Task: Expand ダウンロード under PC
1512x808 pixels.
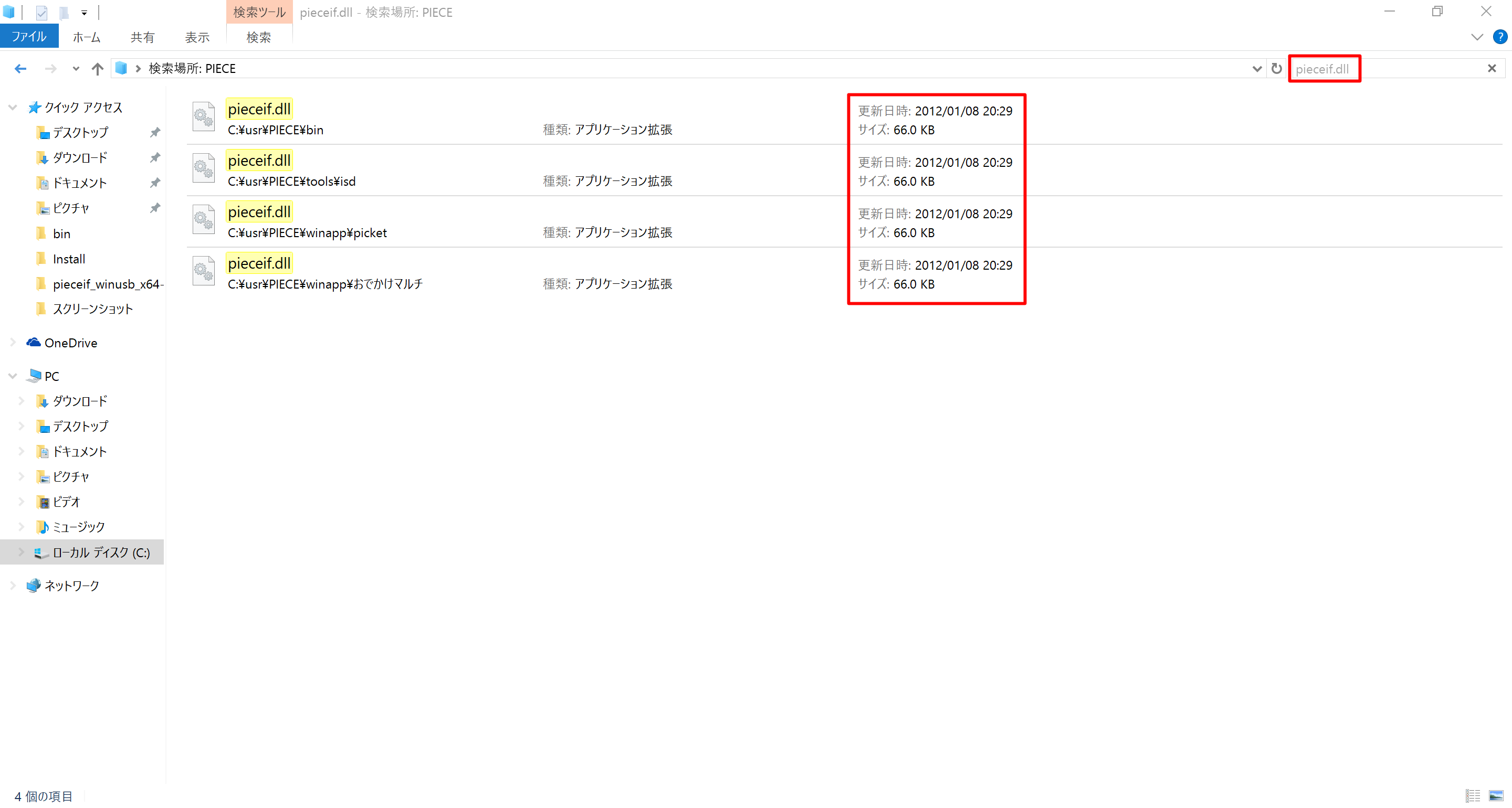Action: coord(21,401)
